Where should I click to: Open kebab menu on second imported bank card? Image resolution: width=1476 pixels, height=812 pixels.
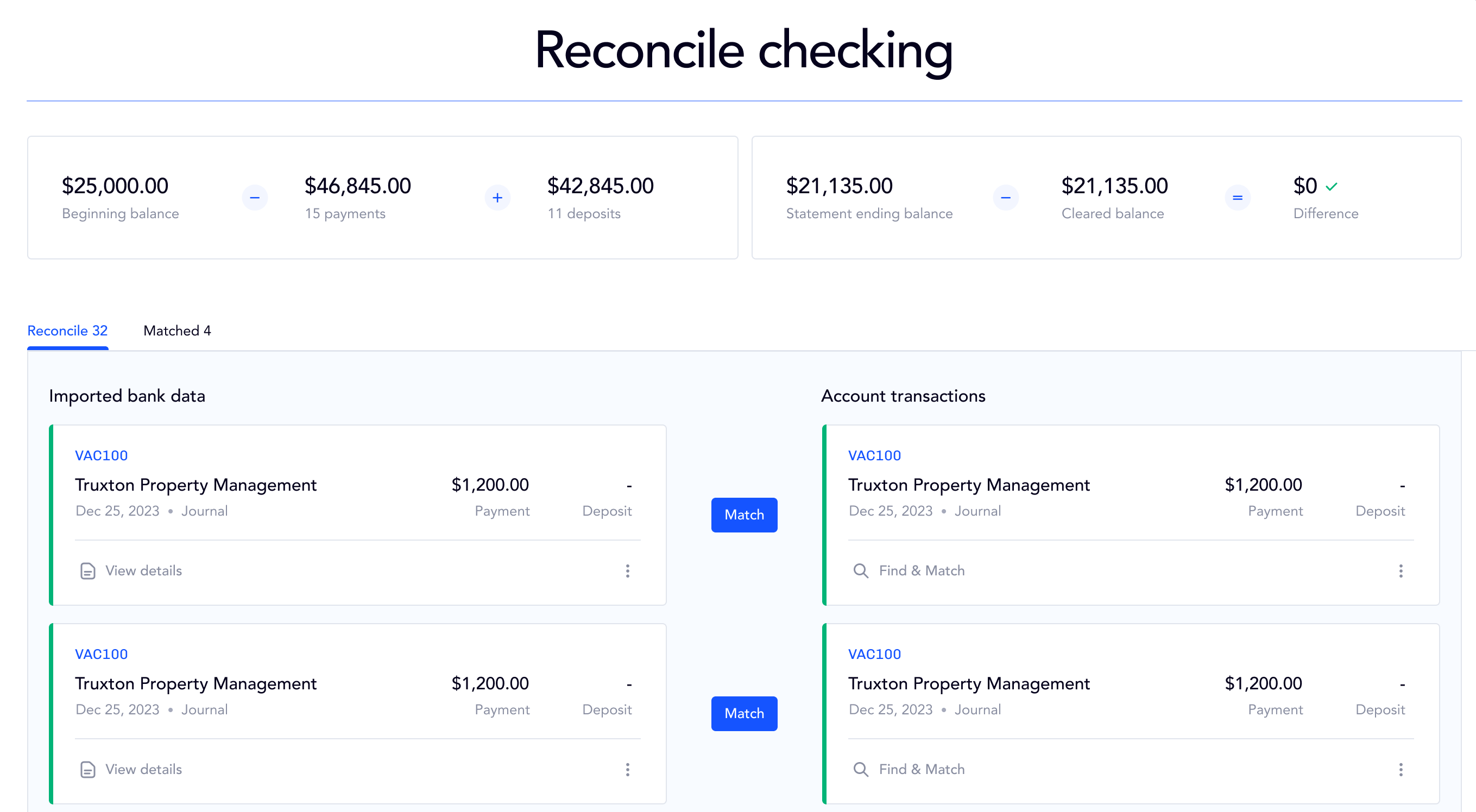click(x=627, y=770)
